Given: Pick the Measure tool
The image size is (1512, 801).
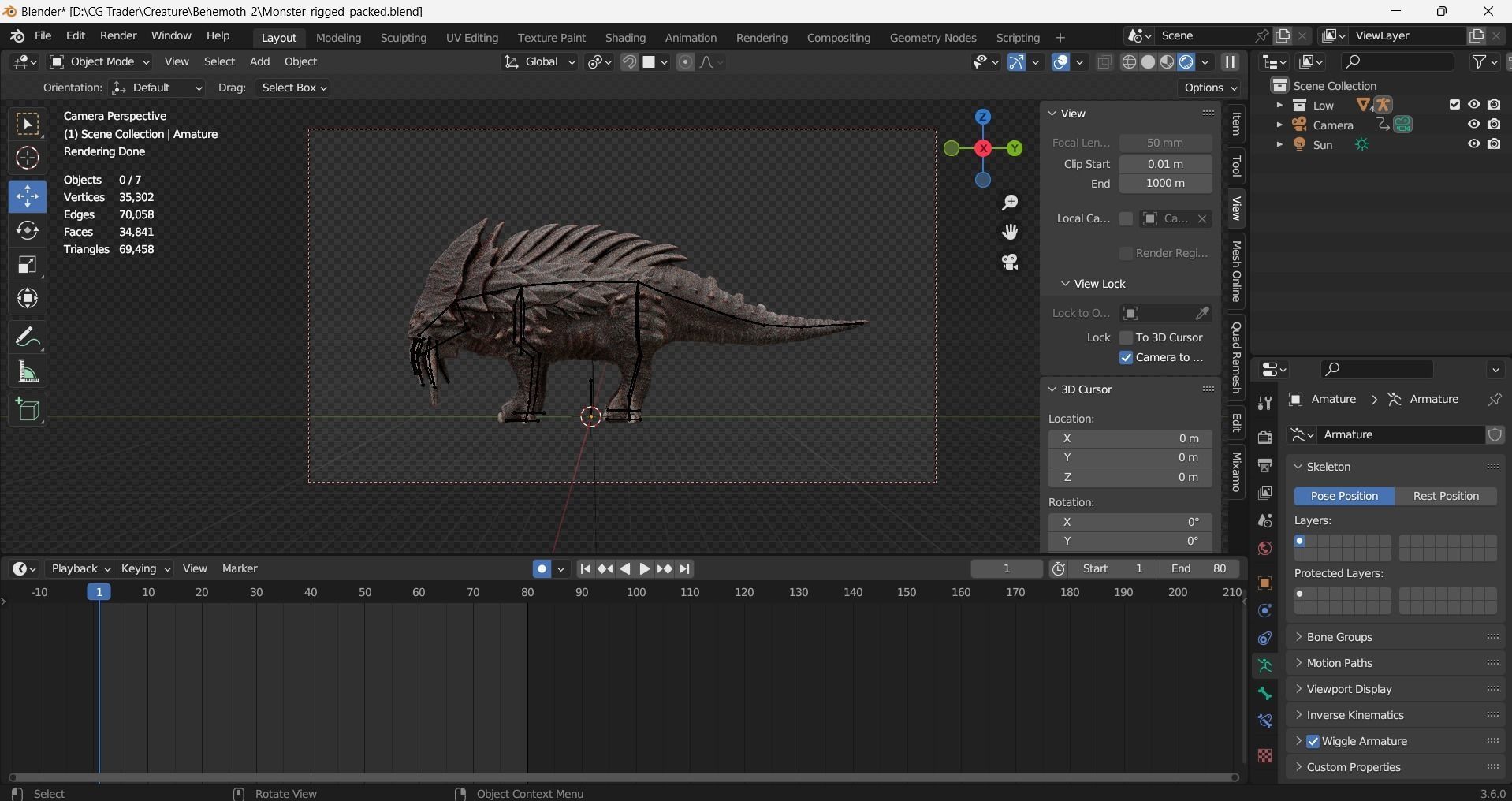Looking at the screenshot, I should point(28,371).
